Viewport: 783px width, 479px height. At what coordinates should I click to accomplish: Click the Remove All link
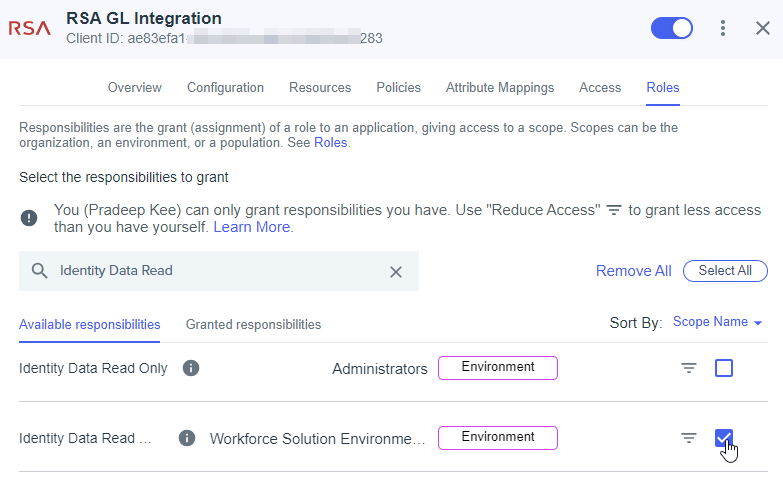(633, 271)
